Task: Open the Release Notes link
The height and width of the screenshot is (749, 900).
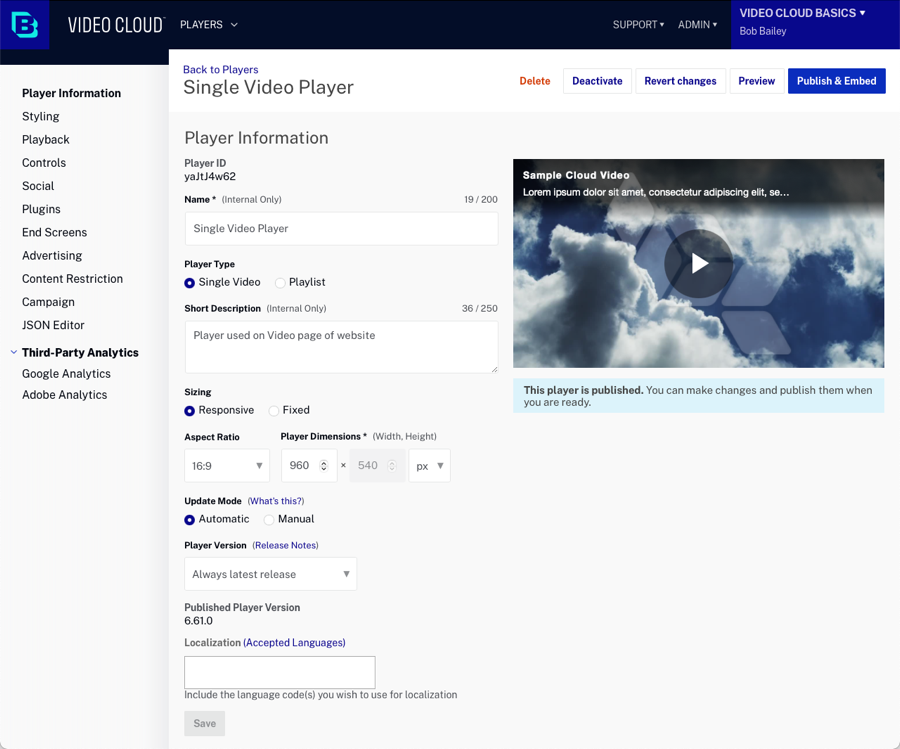Action: [286, 545]
